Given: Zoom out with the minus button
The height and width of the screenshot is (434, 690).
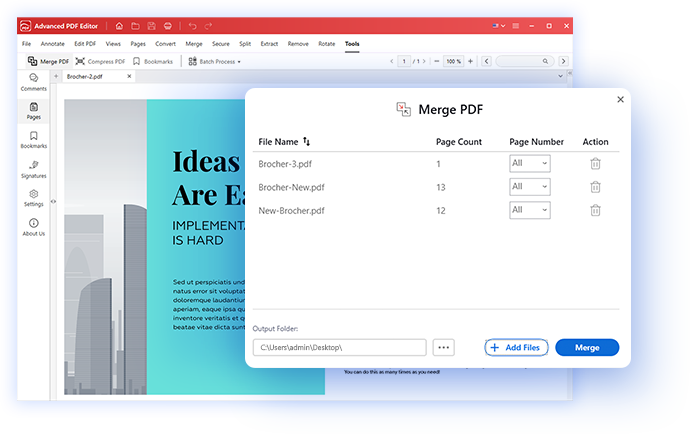Looking at the screenshot, I should tap(437, 61).
